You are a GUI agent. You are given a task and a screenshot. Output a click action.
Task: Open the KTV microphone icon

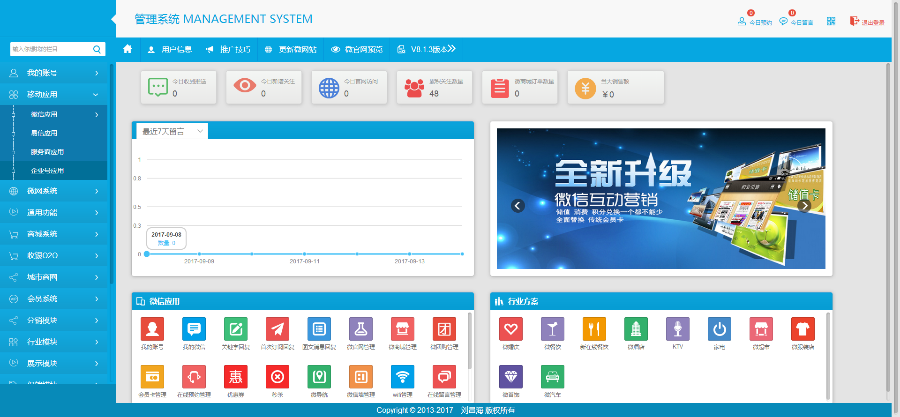click(678, 329)
